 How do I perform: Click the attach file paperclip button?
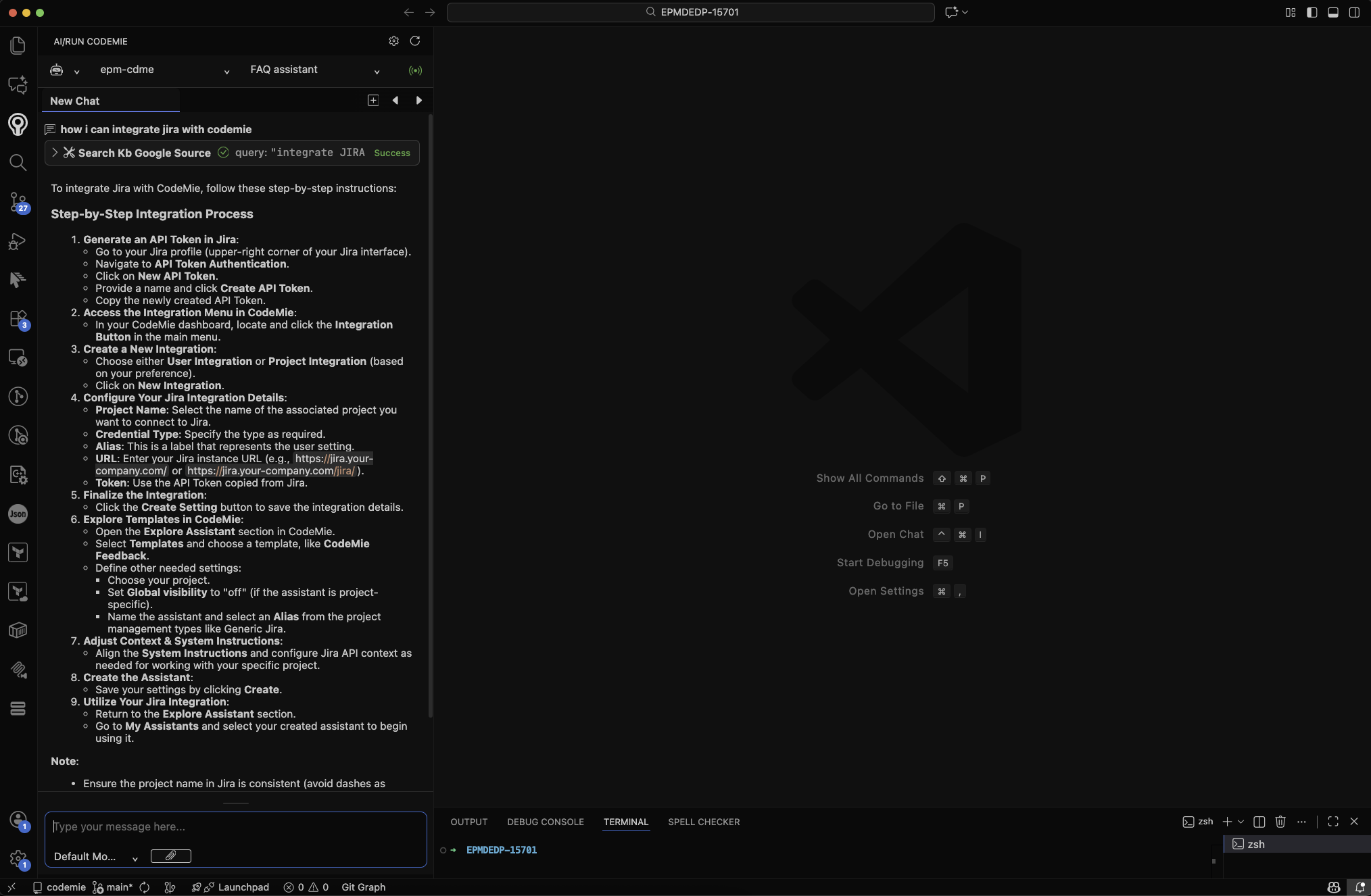170,856
